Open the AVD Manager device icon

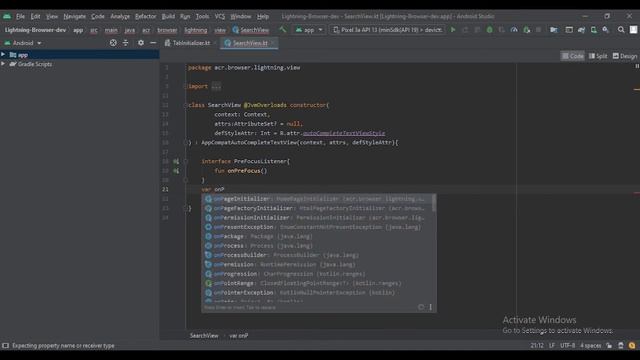593,30
